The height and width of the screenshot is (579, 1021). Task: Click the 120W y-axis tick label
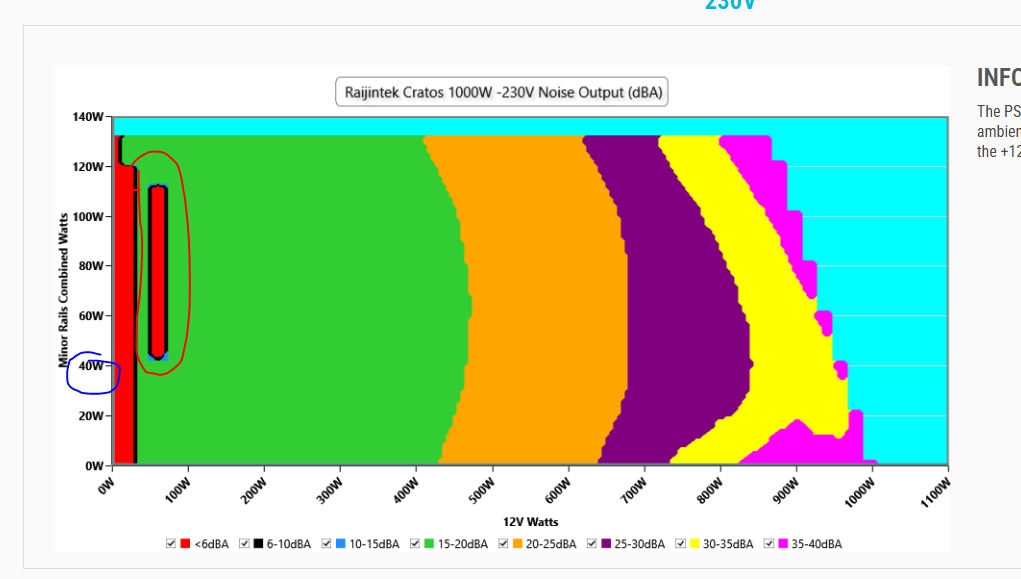(88, 167)
